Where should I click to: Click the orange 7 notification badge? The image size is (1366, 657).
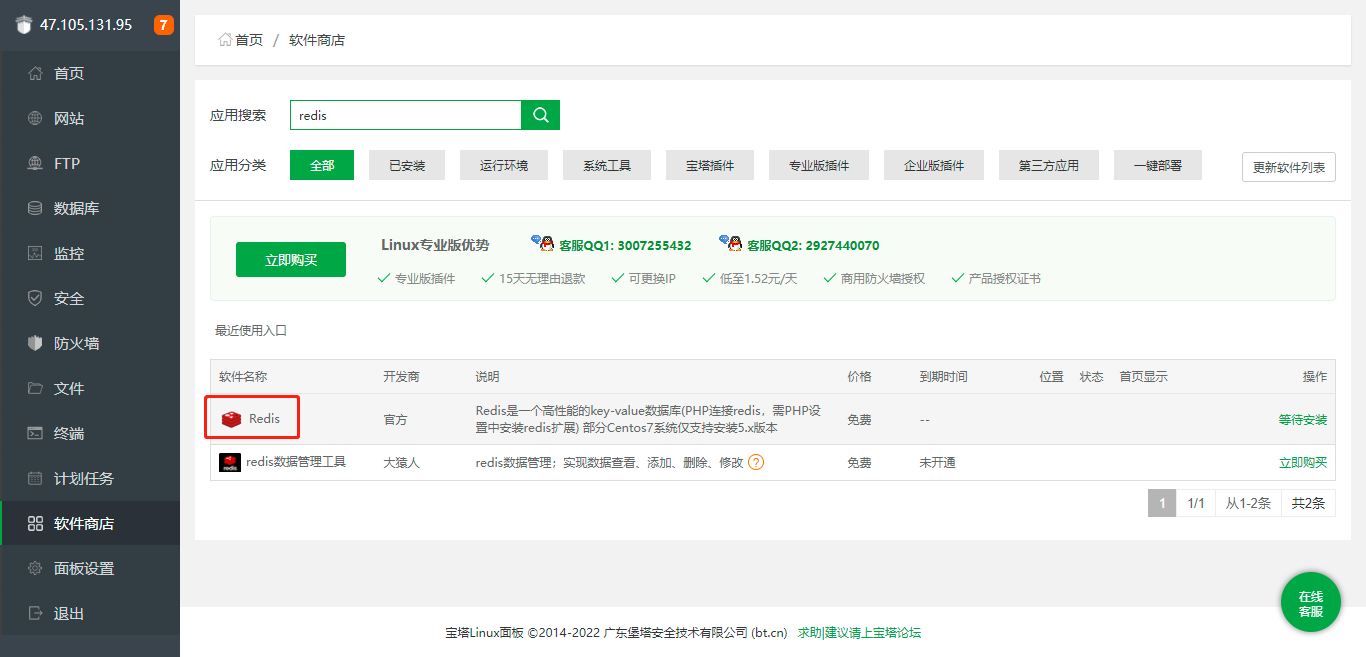click(163, 25)
